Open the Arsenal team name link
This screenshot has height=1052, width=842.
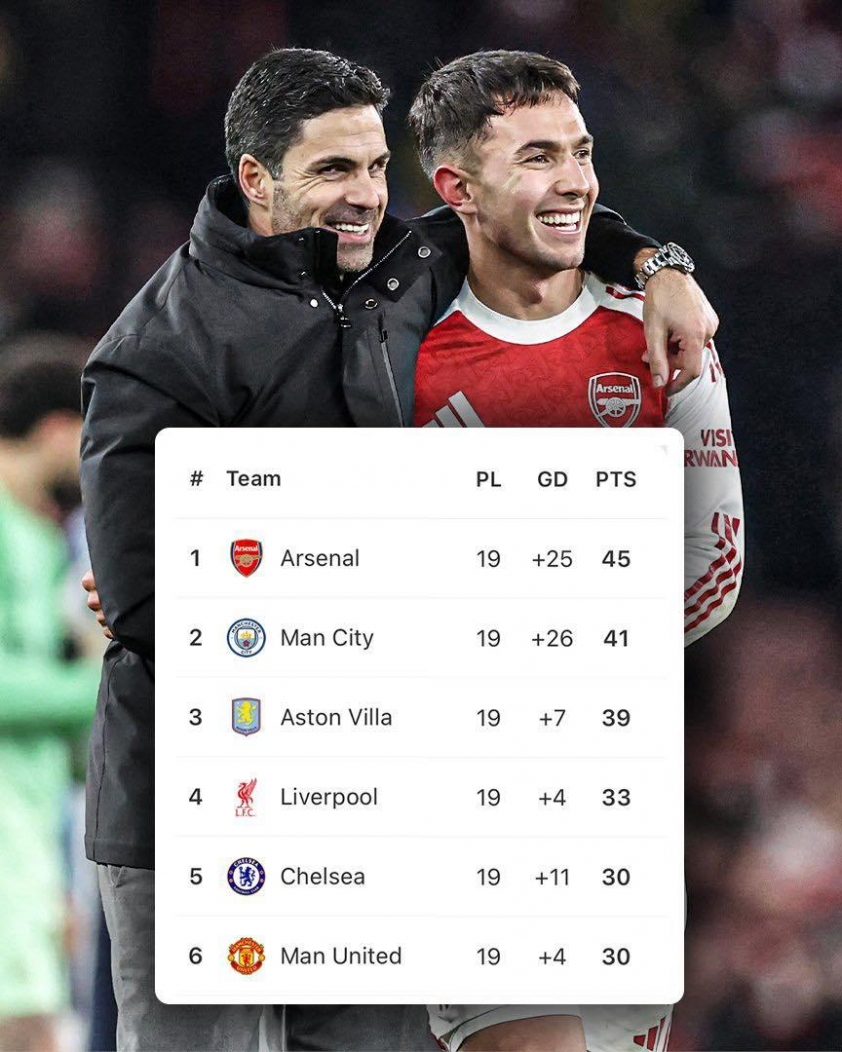(x=319, y=558)
